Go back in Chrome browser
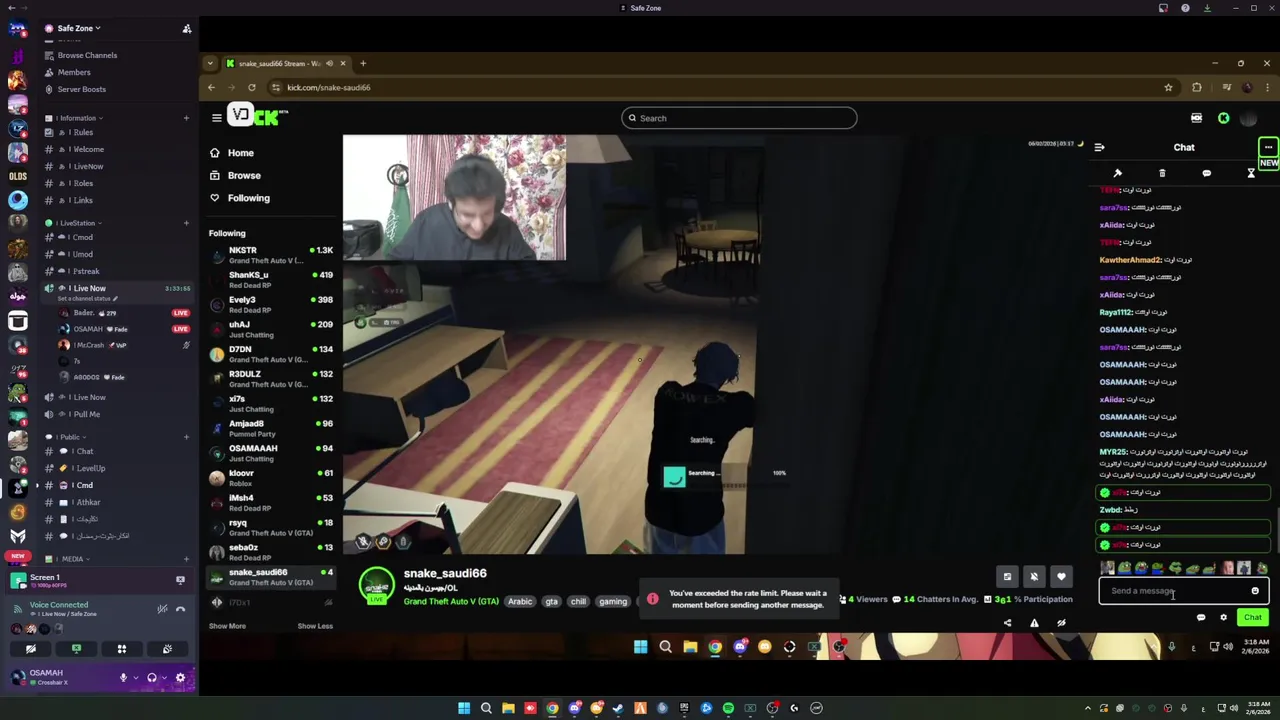Image resolution: width=1280 pixels, height=720 pixels. tap(211, 87)
